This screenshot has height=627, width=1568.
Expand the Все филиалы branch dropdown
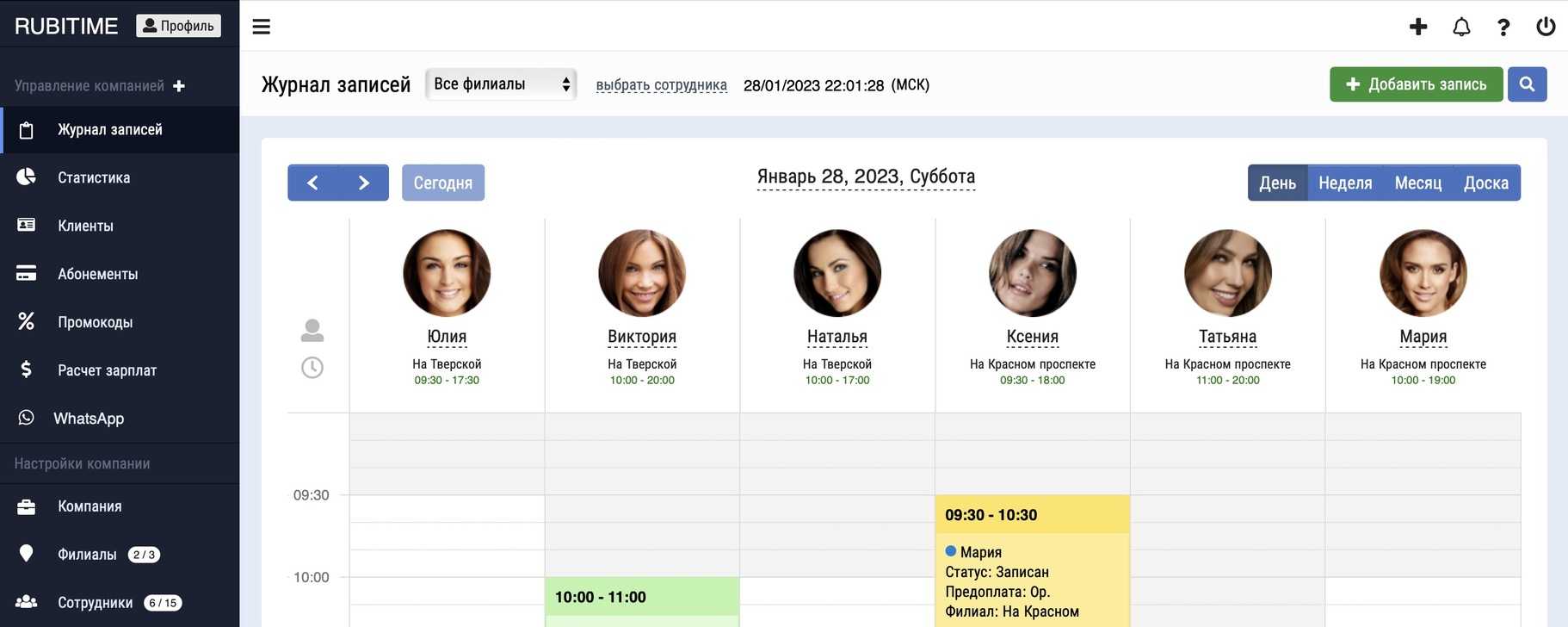[501, 84]
